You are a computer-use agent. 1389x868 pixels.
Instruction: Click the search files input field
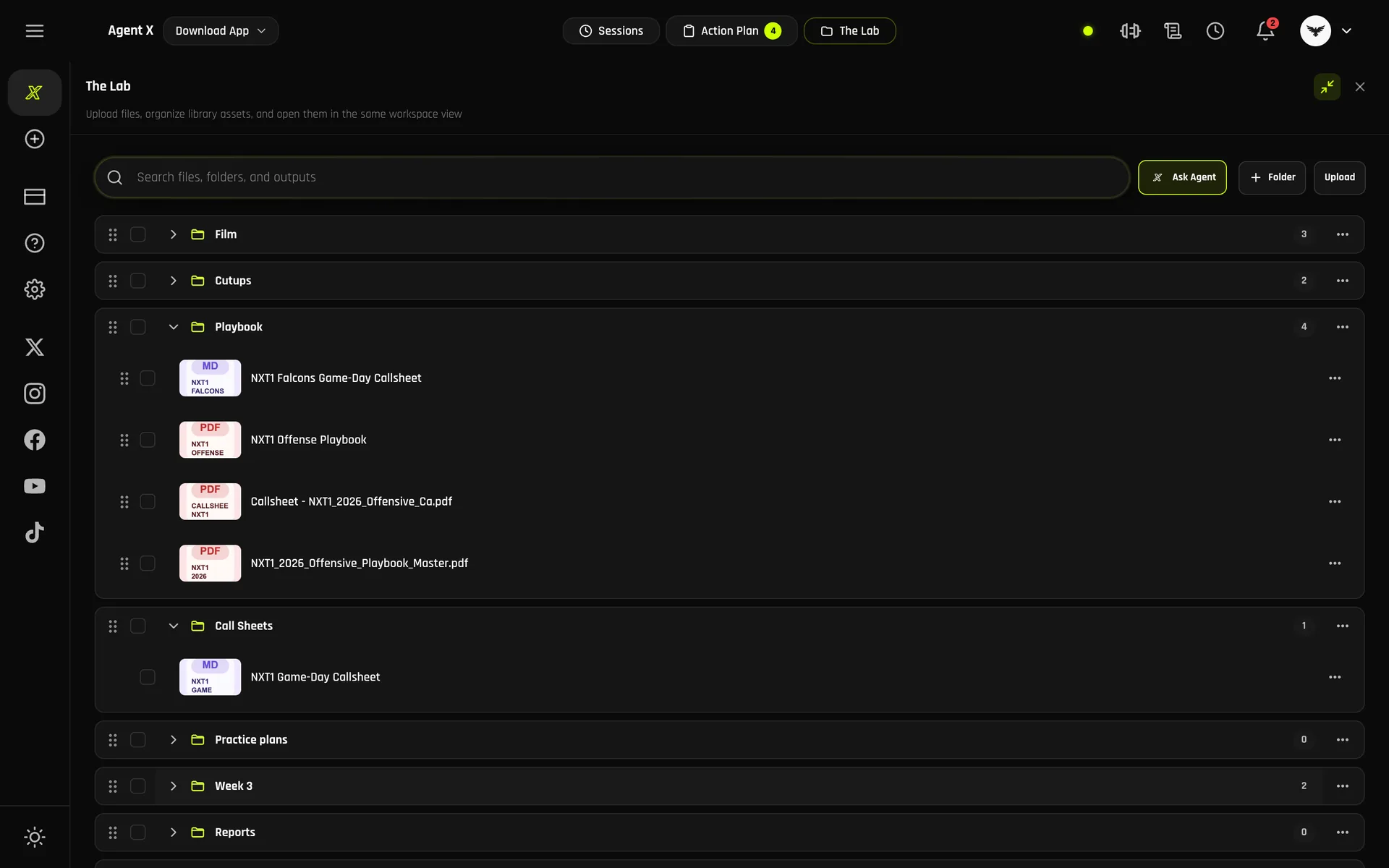click(612, 177)
